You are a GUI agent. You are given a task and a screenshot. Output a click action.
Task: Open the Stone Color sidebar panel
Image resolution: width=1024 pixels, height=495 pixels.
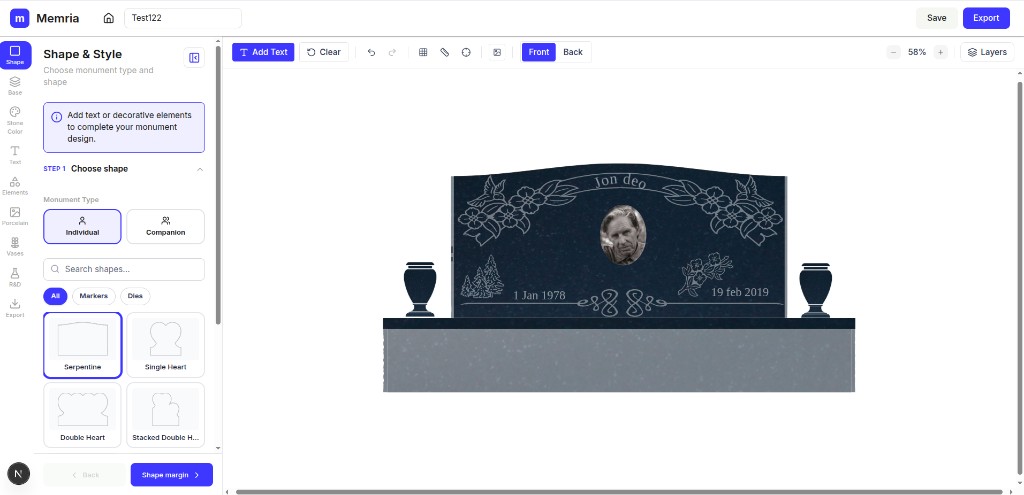[x=15, y=120]
